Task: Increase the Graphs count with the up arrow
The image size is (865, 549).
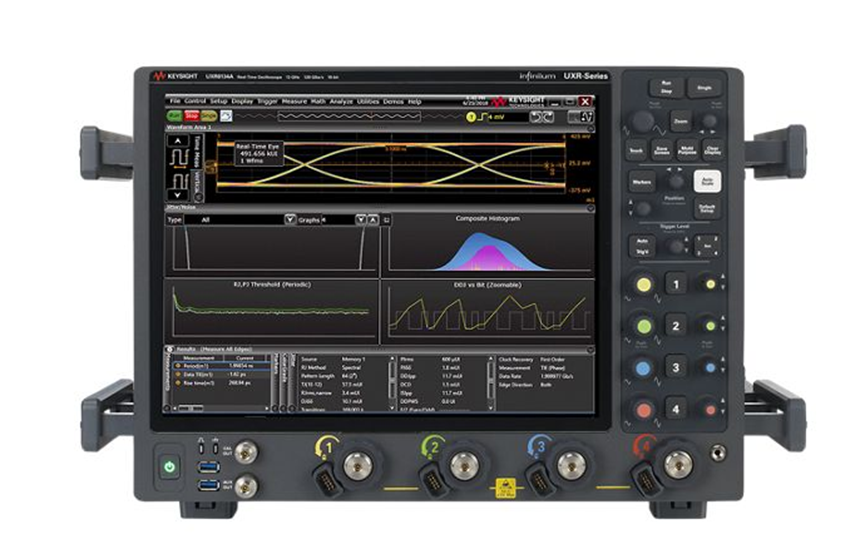Action: [373, 220]
